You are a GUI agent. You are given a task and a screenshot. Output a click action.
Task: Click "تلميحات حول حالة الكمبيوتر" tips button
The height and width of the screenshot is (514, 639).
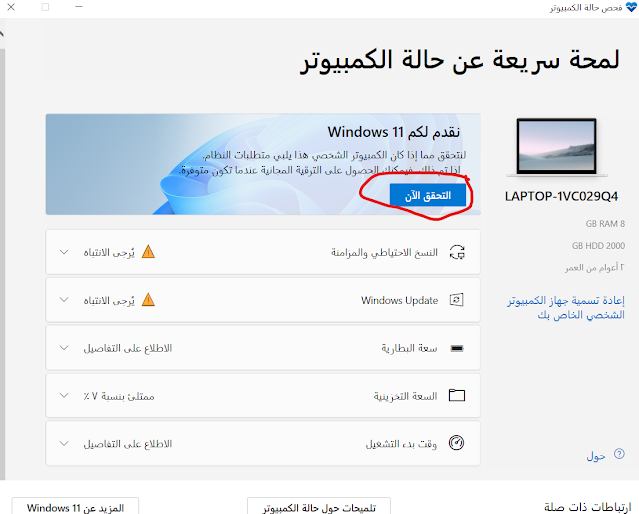click(x=319, y=507)
